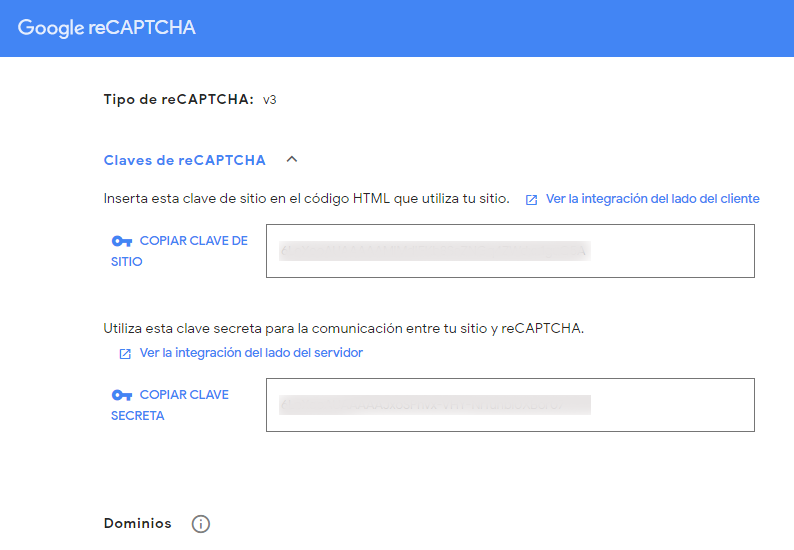Toggle the Claves de reCAPTCHA heading

click(184, 160)
